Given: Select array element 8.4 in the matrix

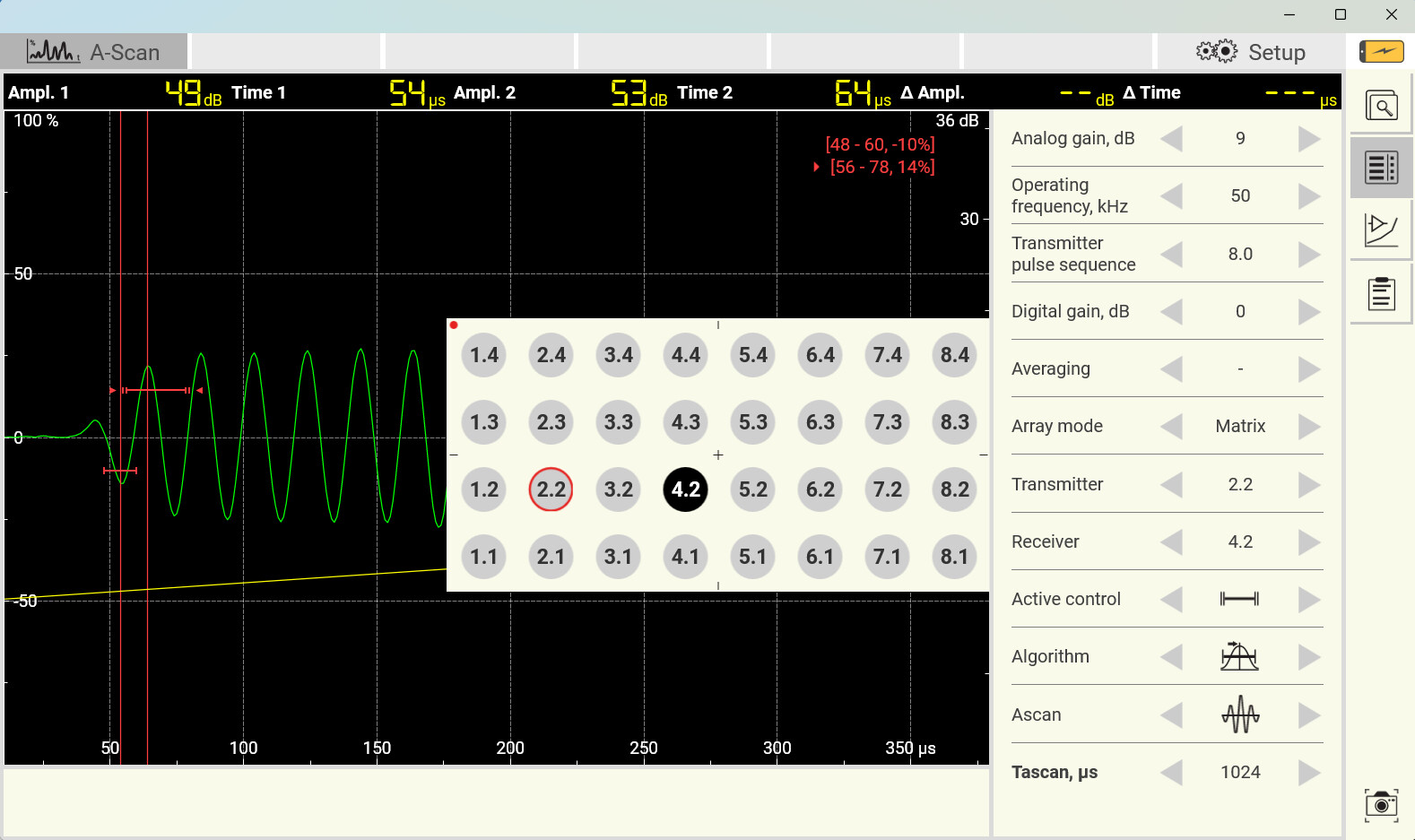Looking at the screenshot, I should tap(954, 355).
